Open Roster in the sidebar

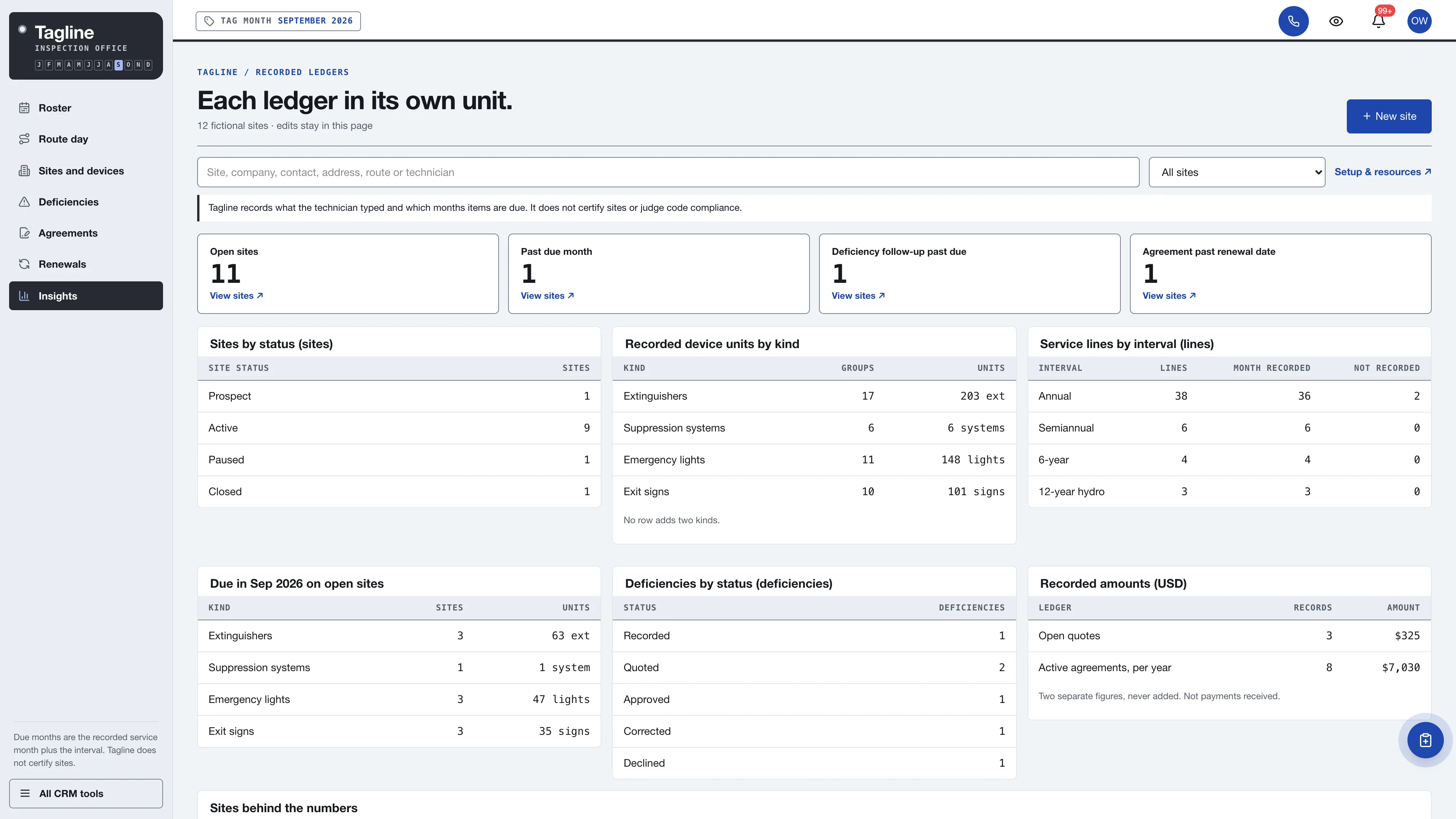86,108
